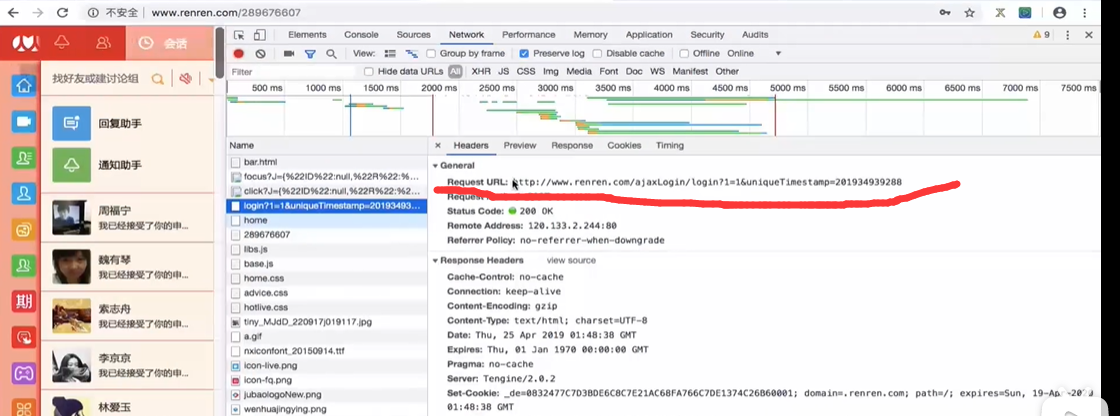Click view source link in Response Headers
Screen dimensions: 1120x416
tap(571, 261)
